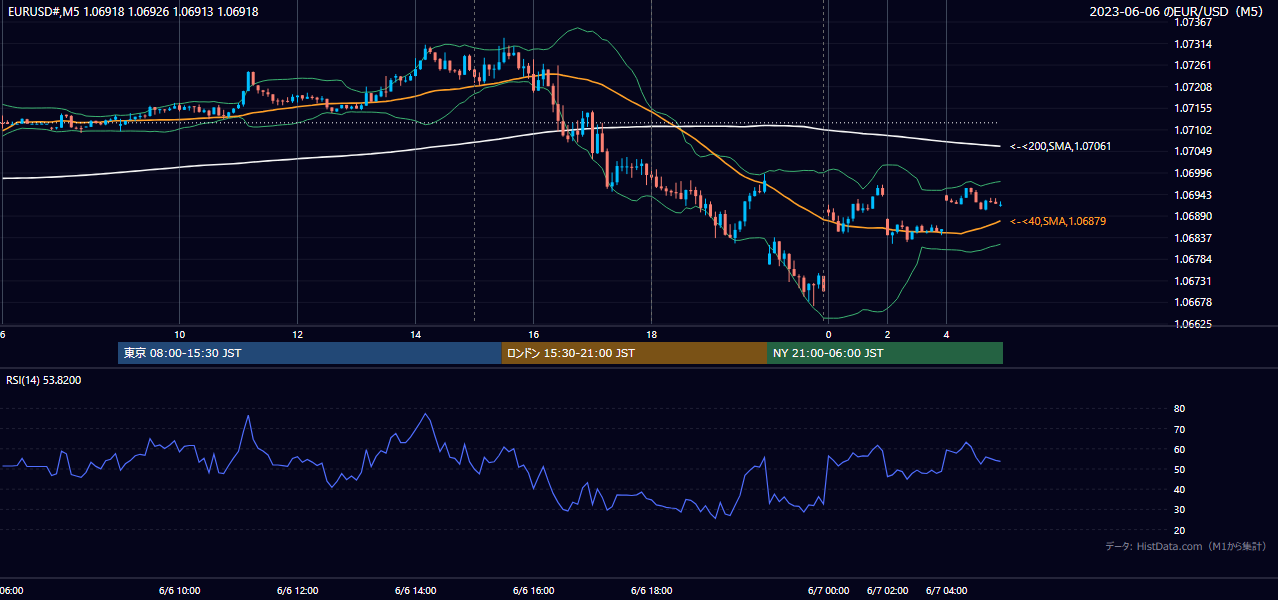Click the NY 21:00-06:00 JST session bar

coord(885,353)
